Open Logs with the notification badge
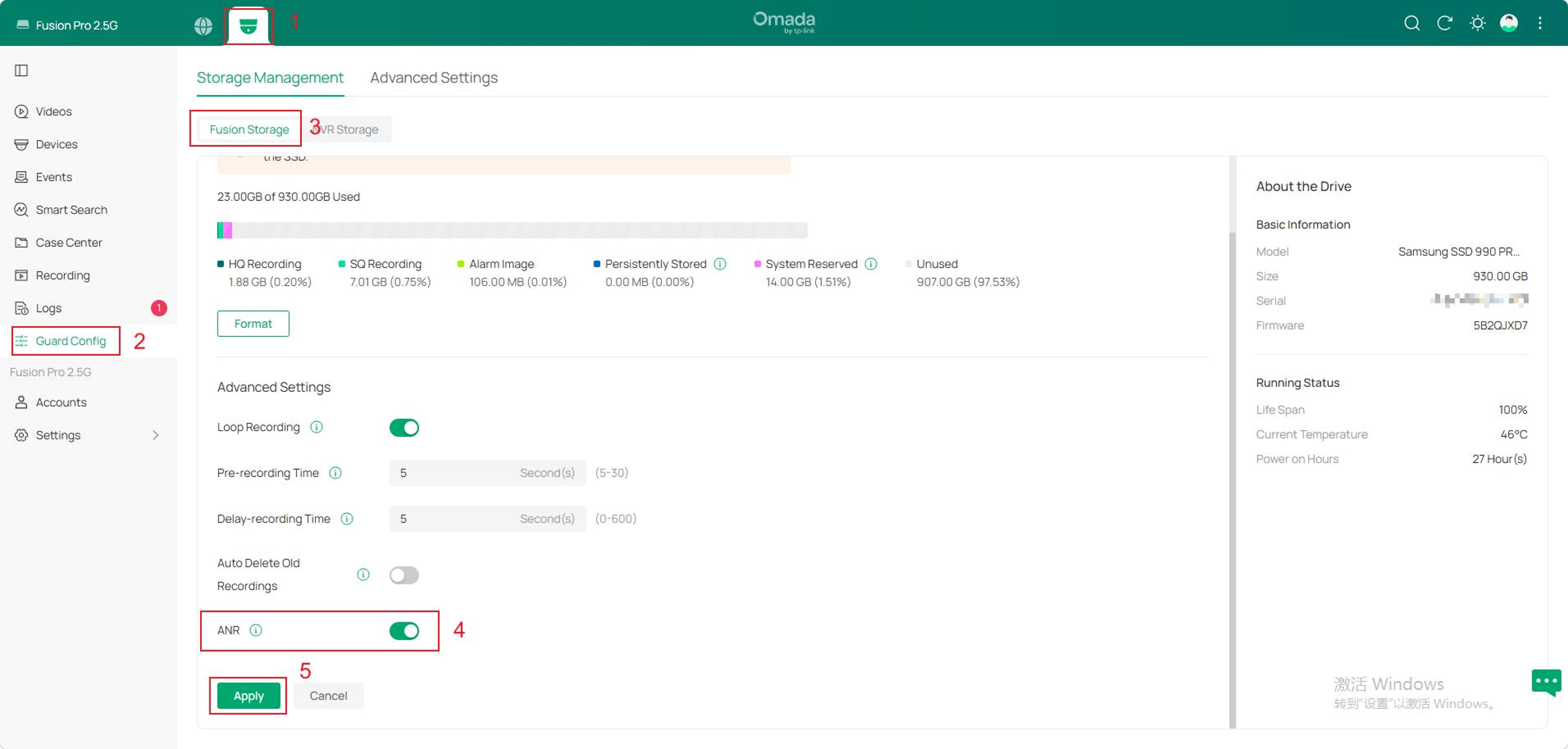The height and width of the screenshot is (749, 1568). 88,308
